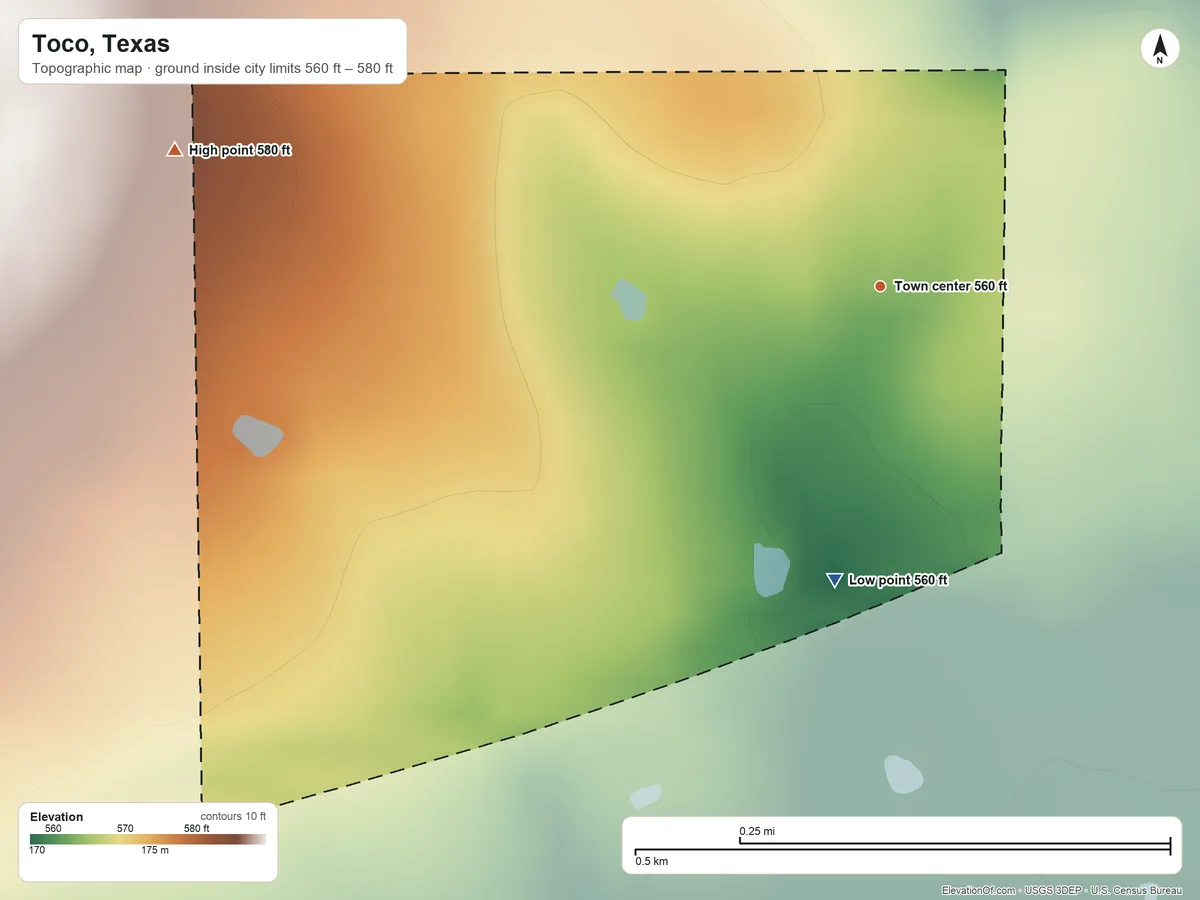Click the pond beside the Low point marker
This screenshot has height=900, width=1200.
coord(770,570)
